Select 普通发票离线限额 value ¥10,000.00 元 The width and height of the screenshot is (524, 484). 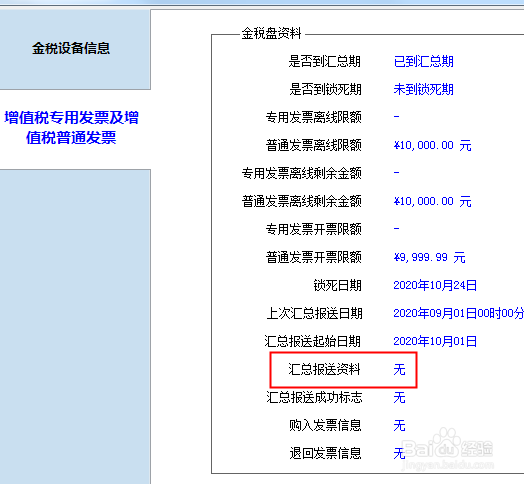432,145
